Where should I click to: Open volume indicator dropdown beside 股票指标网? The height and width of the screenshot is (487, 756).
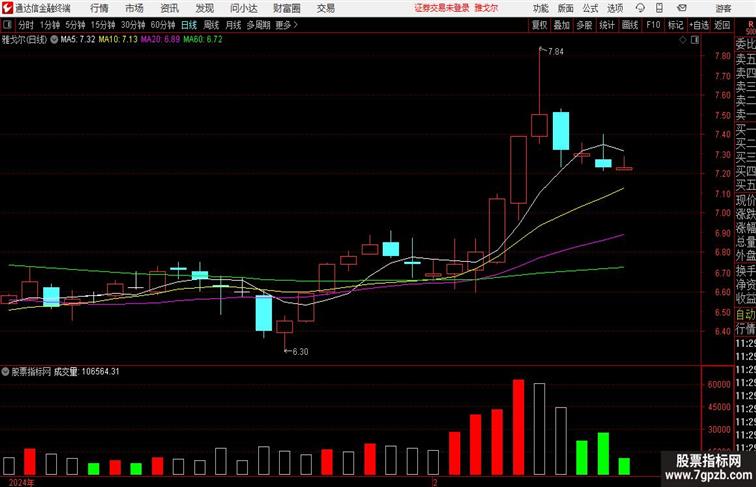click(x=5, y=372)
